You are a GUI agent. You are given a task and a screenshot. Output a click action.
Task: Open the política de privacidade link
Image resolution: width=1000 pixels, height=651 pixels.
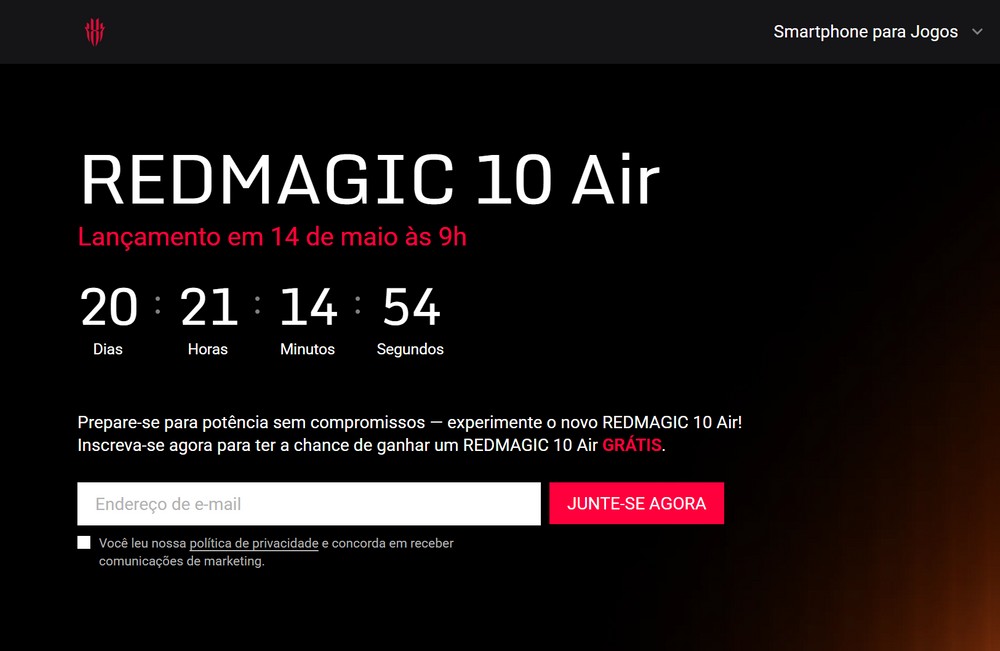click(x=254, y=543)
